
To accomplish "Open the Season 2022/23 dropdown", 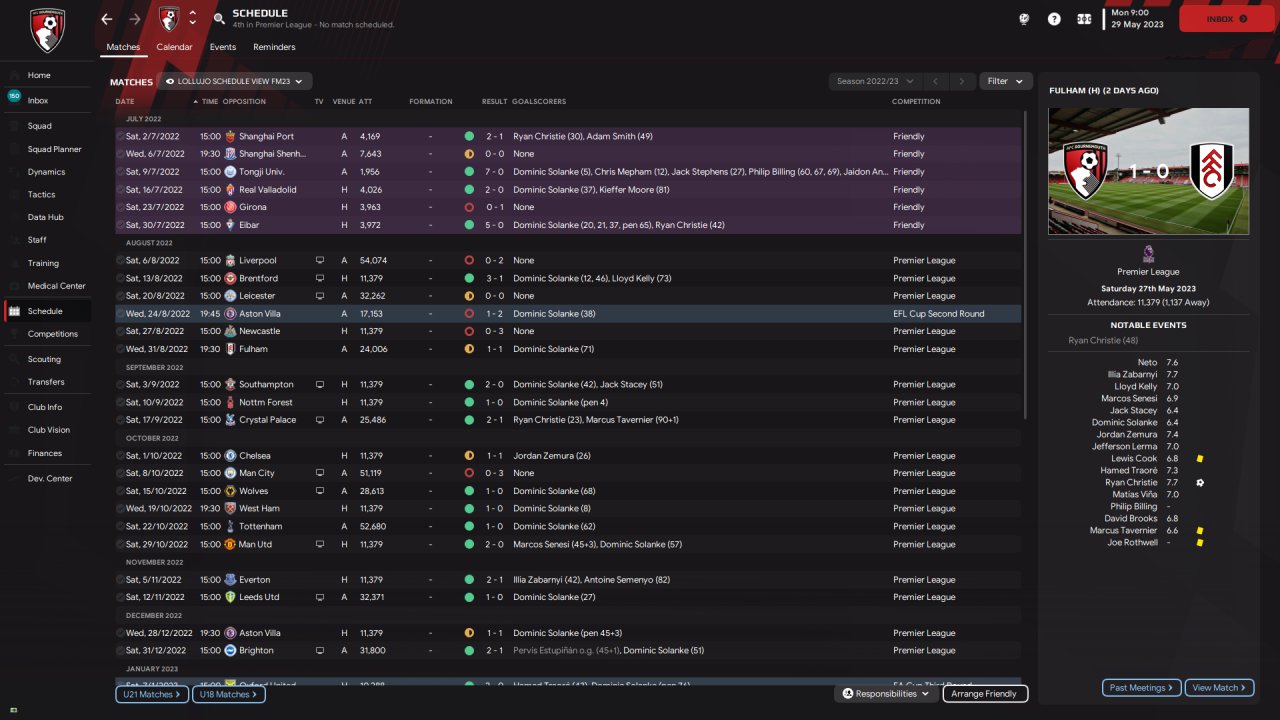I will click(874, 81).
